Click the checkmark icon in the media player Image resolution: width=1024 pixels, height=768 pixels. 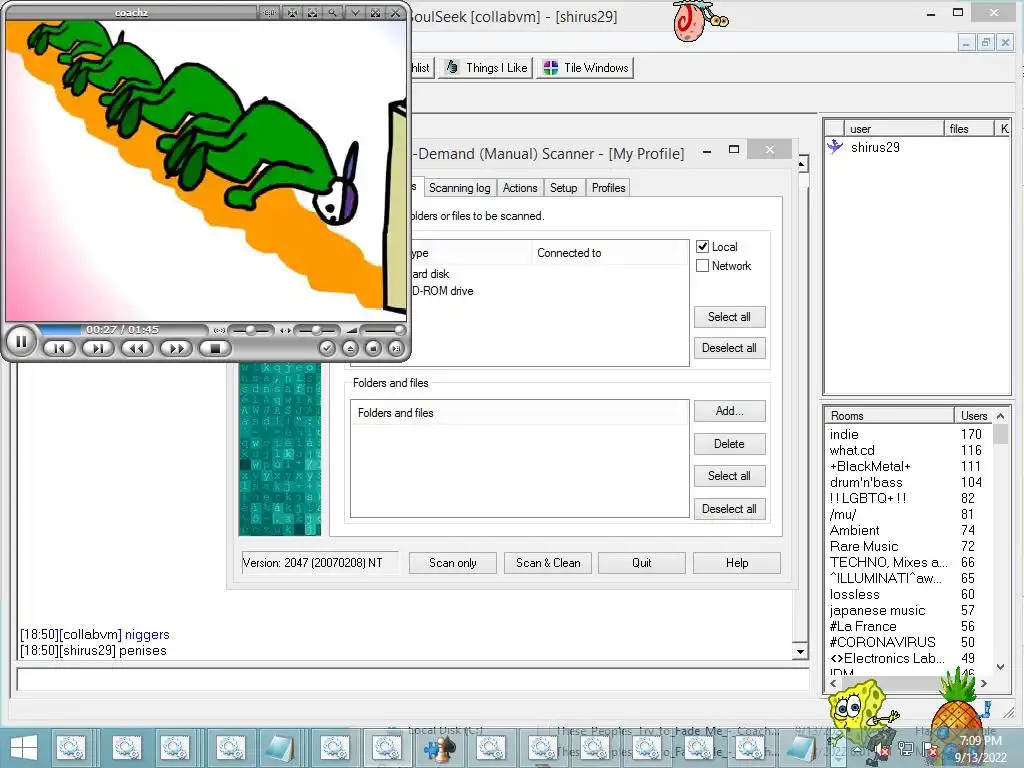coord(327,349)
